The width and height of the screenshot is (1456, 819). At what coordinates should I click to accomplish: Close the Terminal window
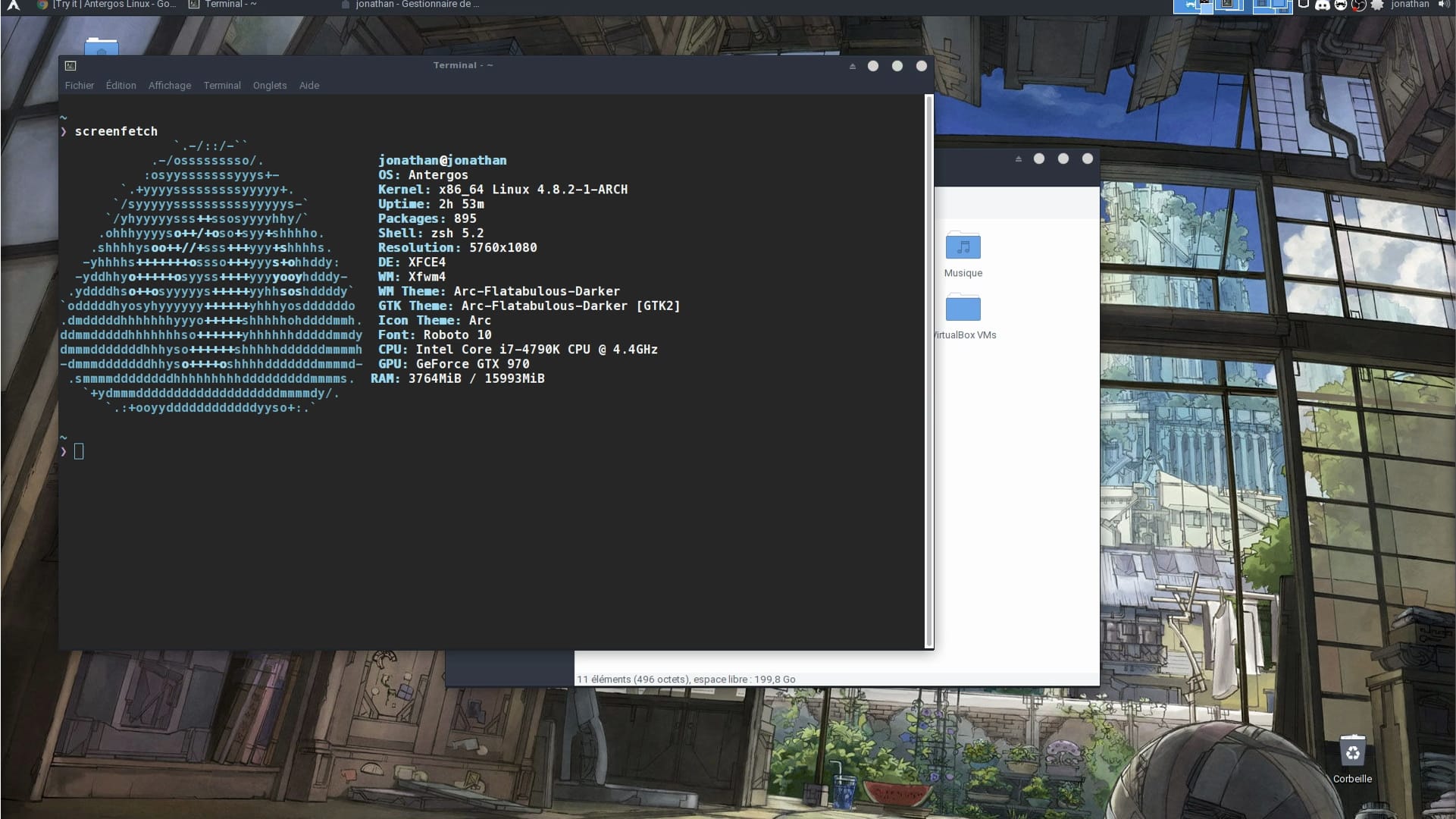[x=922, y=66]
